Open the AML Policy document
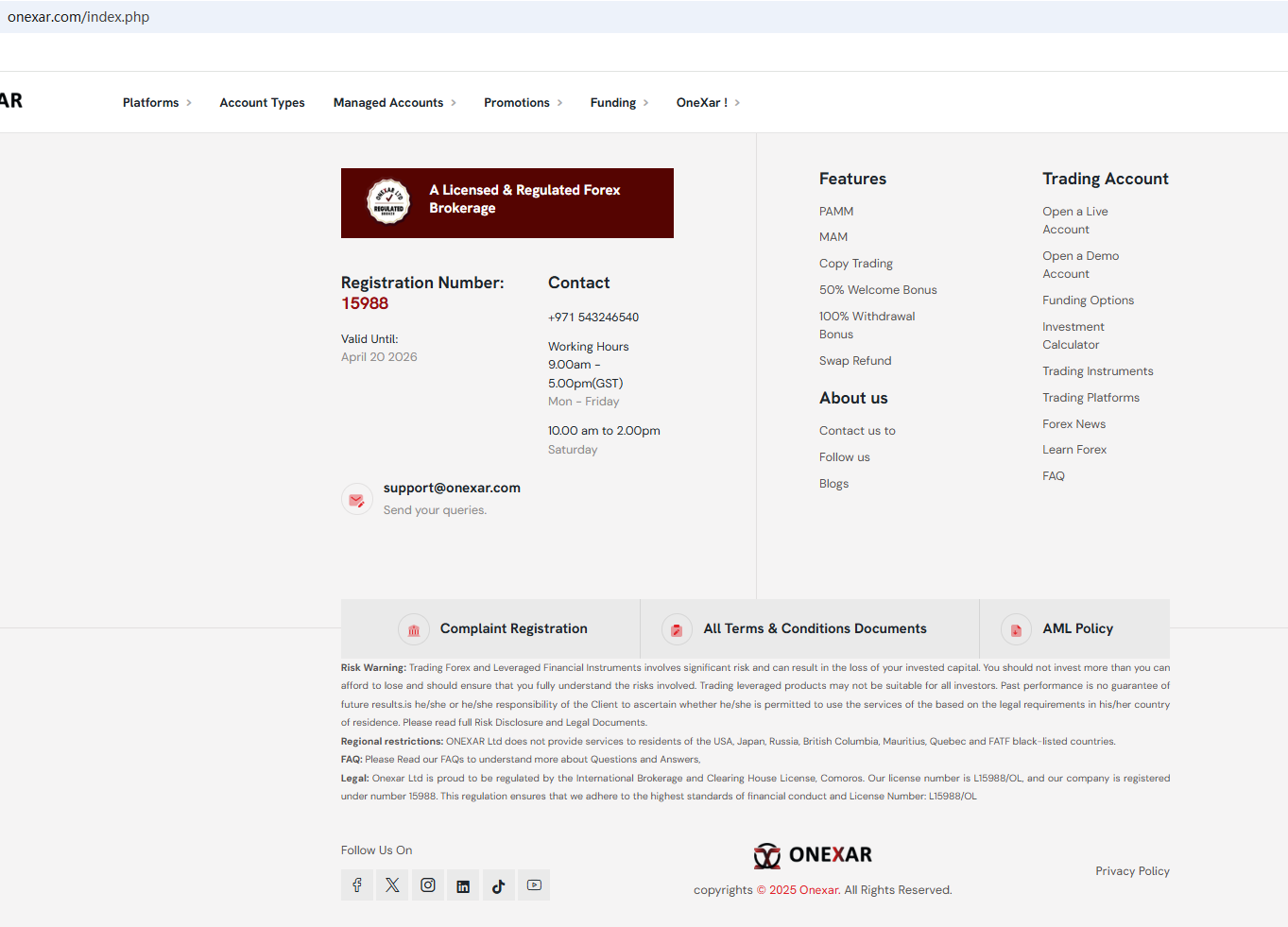This screenshot has width=1288, height=927. click(1074, 629)
